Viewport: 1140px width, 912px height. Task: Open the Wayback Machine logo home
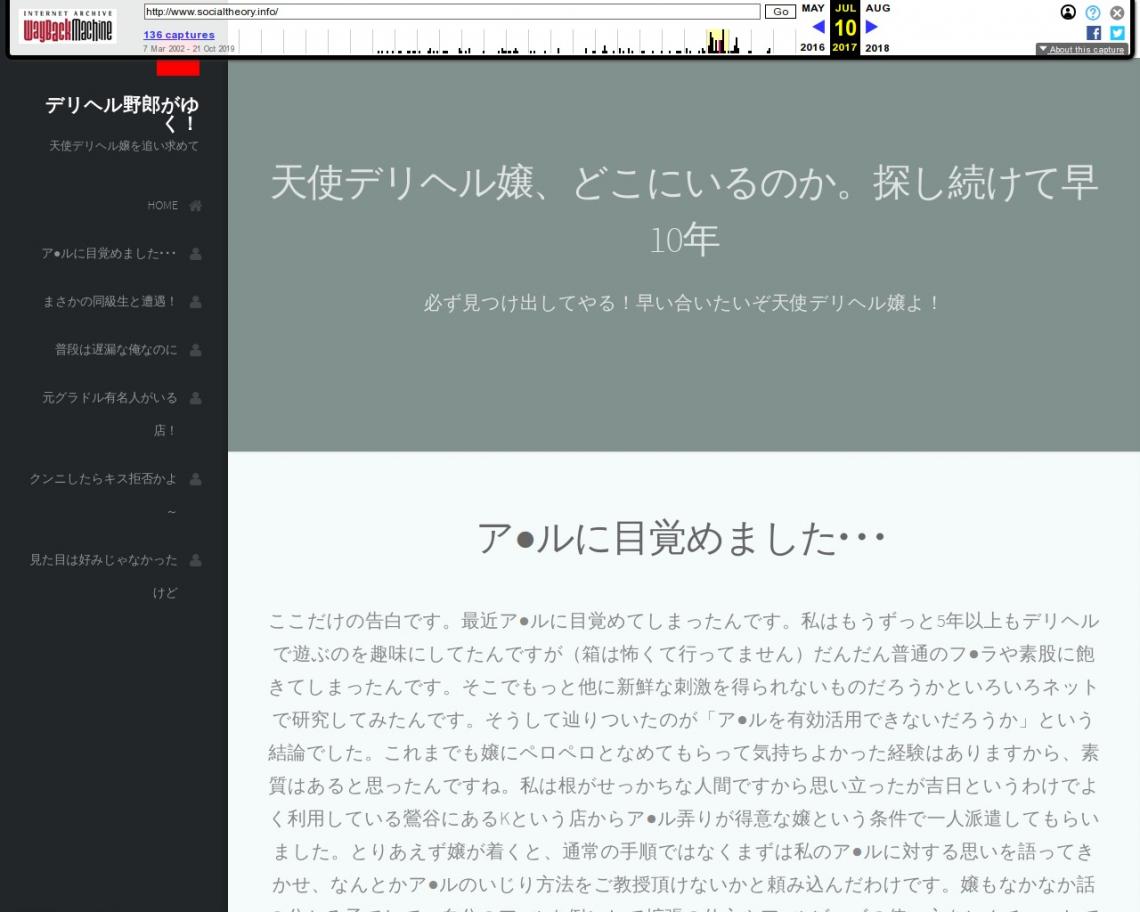pos(67,26)
